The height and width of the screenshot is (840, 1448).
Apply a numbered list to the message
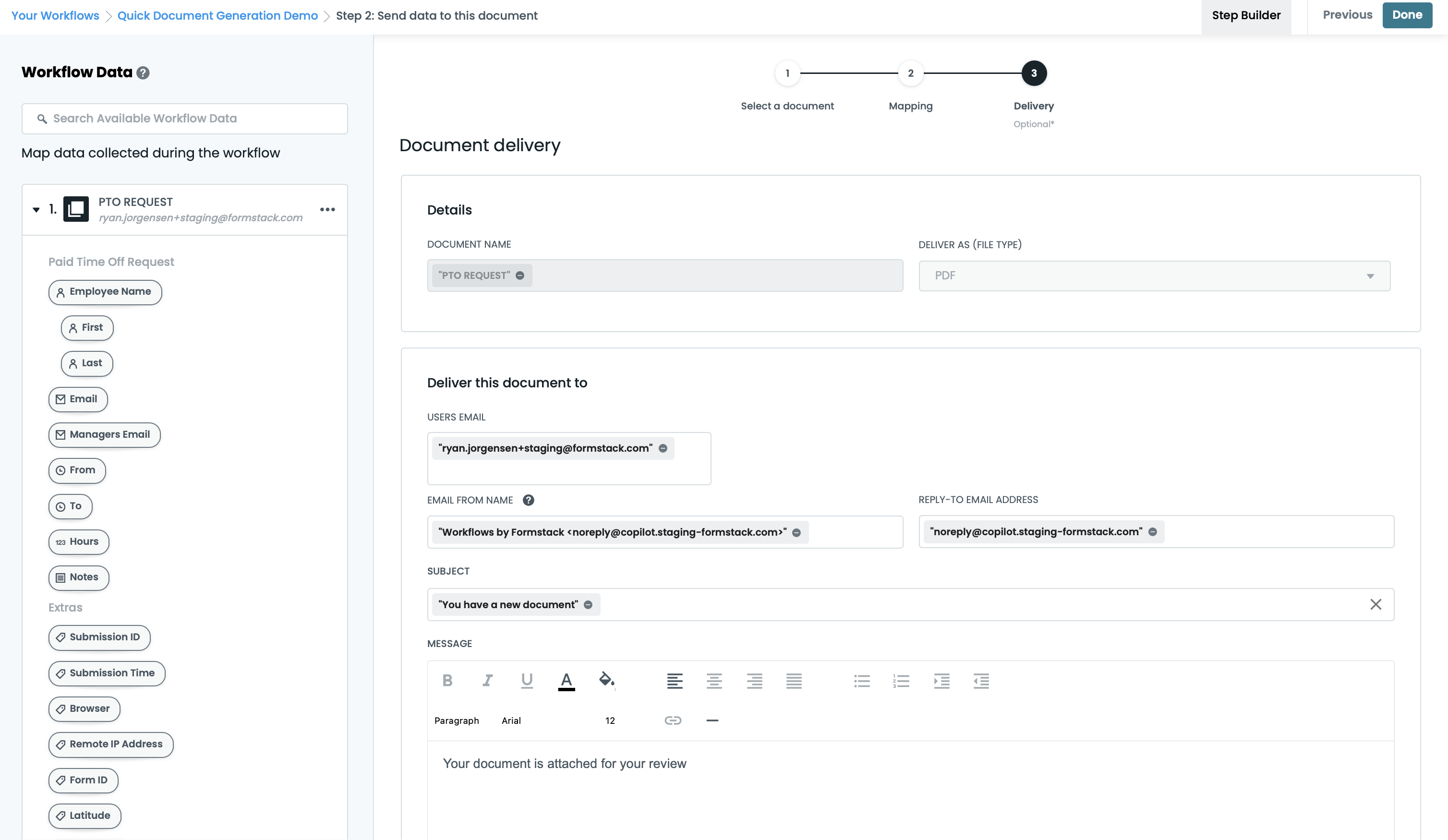pyautogui.click(x=901, y=682)
